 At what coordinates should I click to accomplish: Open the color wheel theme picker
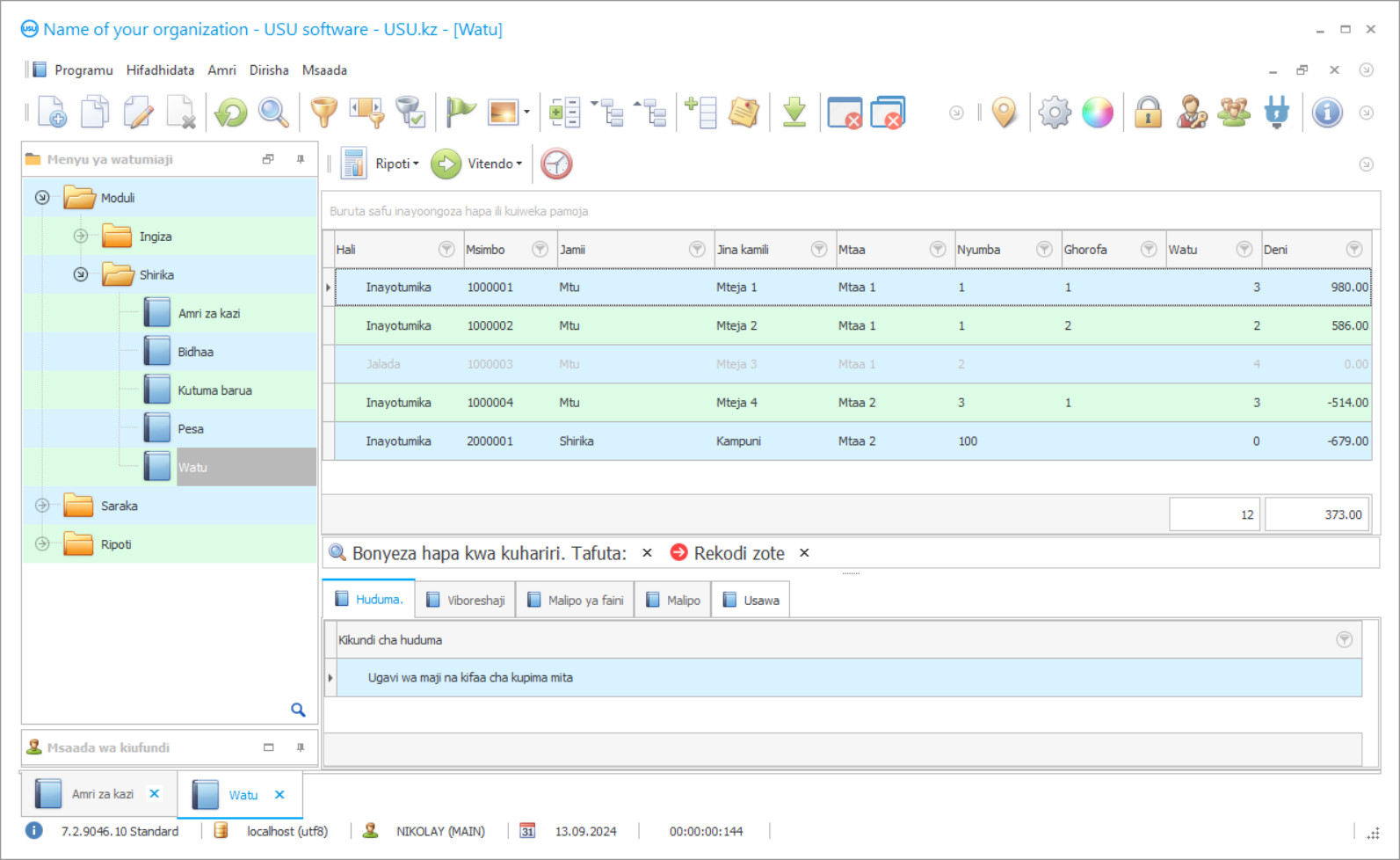(x=1098, y=113)
